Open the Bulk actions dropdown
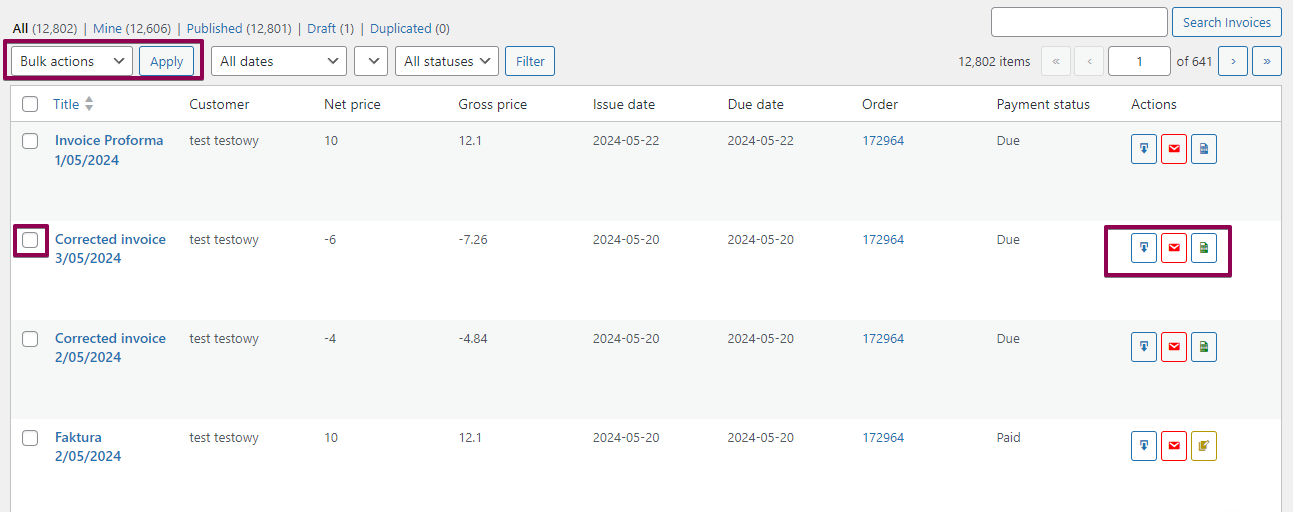 pos(71,61)
